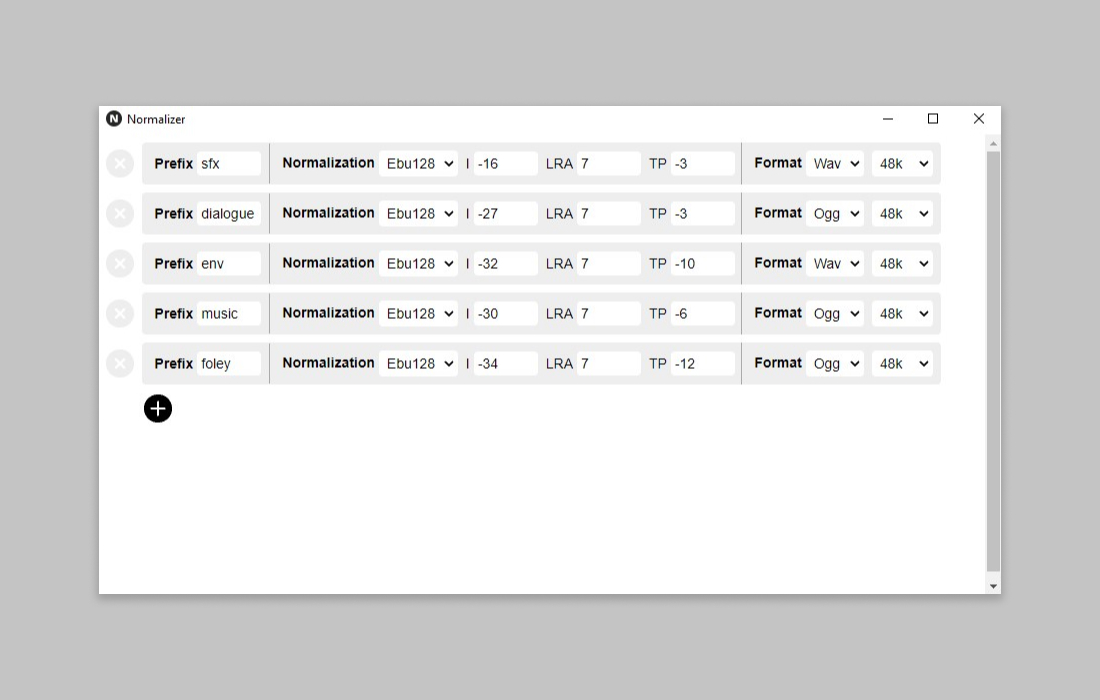Open the Ebu128 selector on the music row
This screenshot has width=1100, height=700.
[x=418, y=313]
